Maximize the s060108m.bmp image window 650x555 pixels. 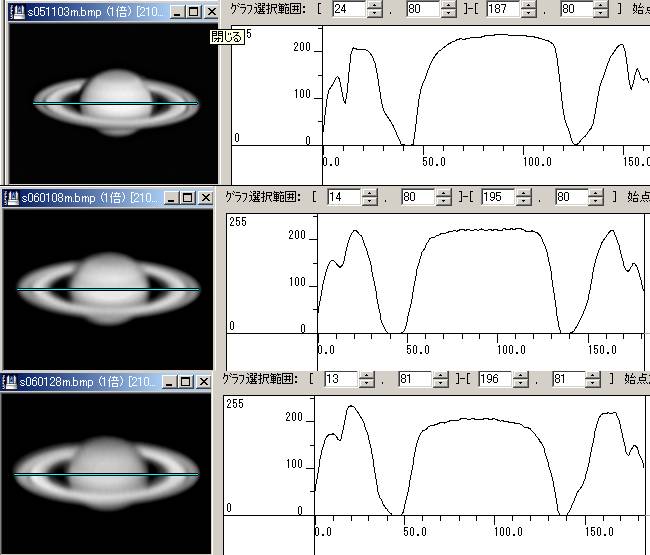(x=188, y=198)
